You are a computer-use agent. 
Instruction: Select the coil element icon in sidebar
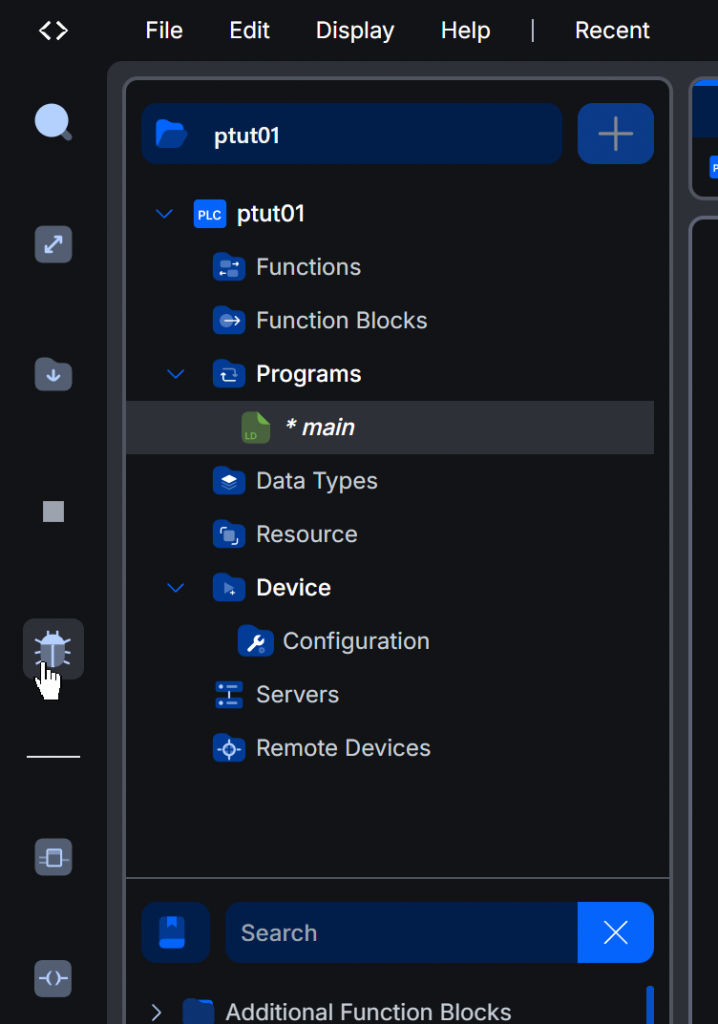(53, 978)
